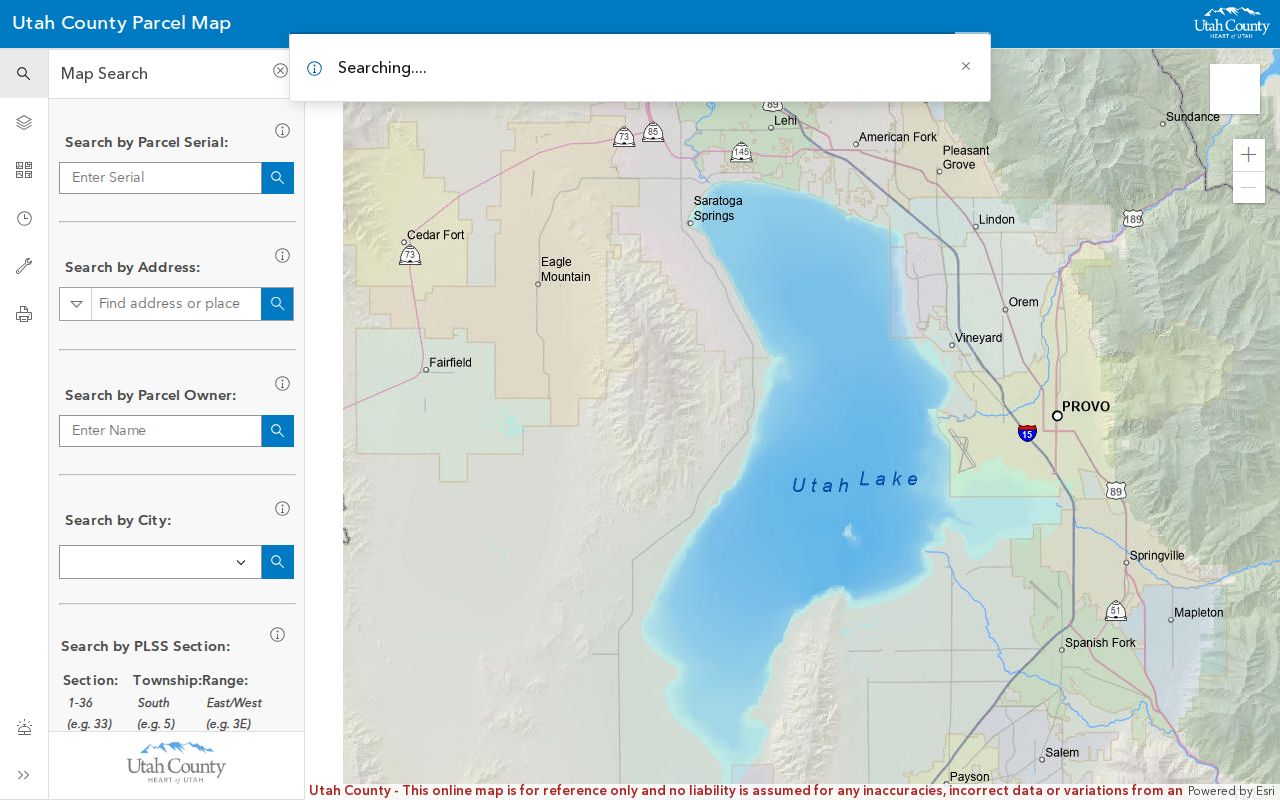Click the Find address or place field

pyautogui.click(x=176, y=304)
